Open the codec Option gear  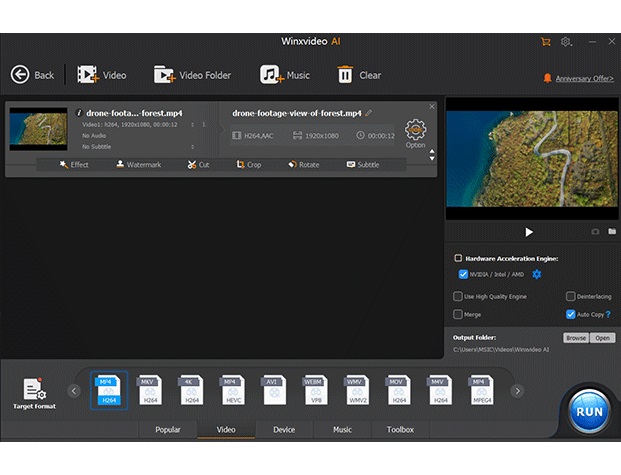[x=415, y=130]
